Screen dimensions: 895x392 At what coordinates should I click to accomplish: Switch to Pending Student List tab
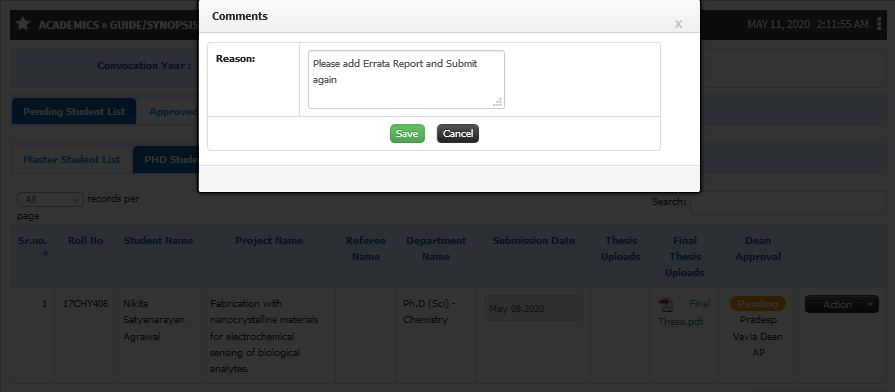pyautogui.click(x=74, y=111)
